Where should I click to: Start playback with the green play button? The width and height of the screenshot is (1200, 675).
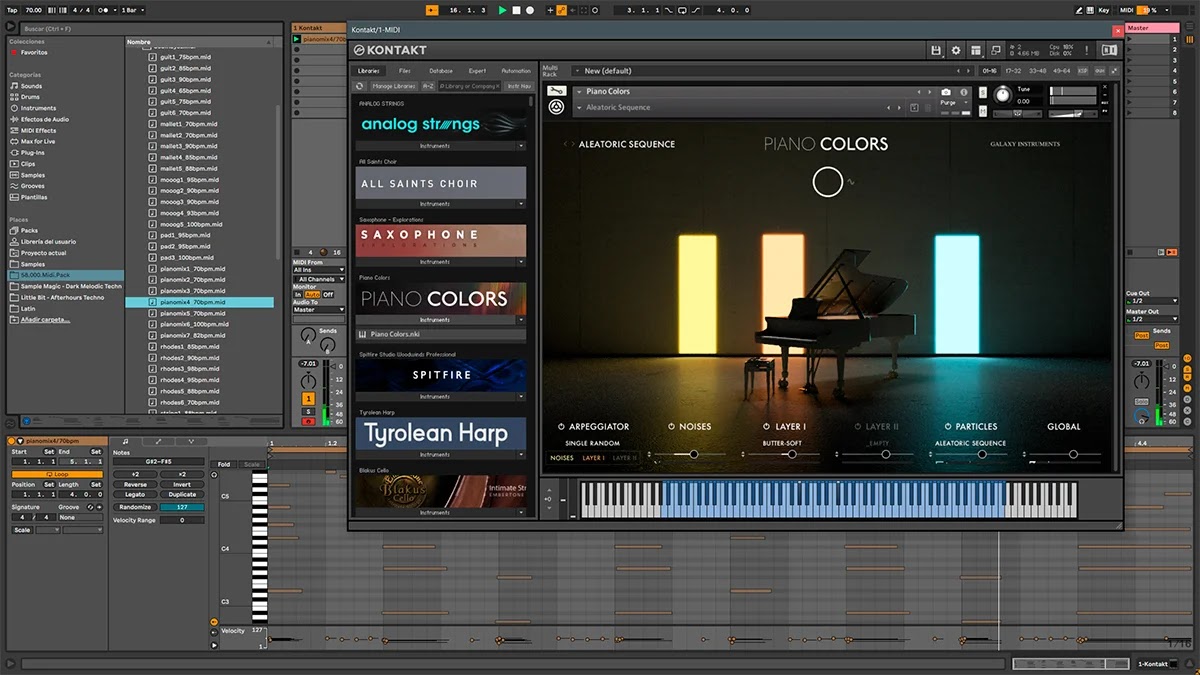(x=503, y=10)
